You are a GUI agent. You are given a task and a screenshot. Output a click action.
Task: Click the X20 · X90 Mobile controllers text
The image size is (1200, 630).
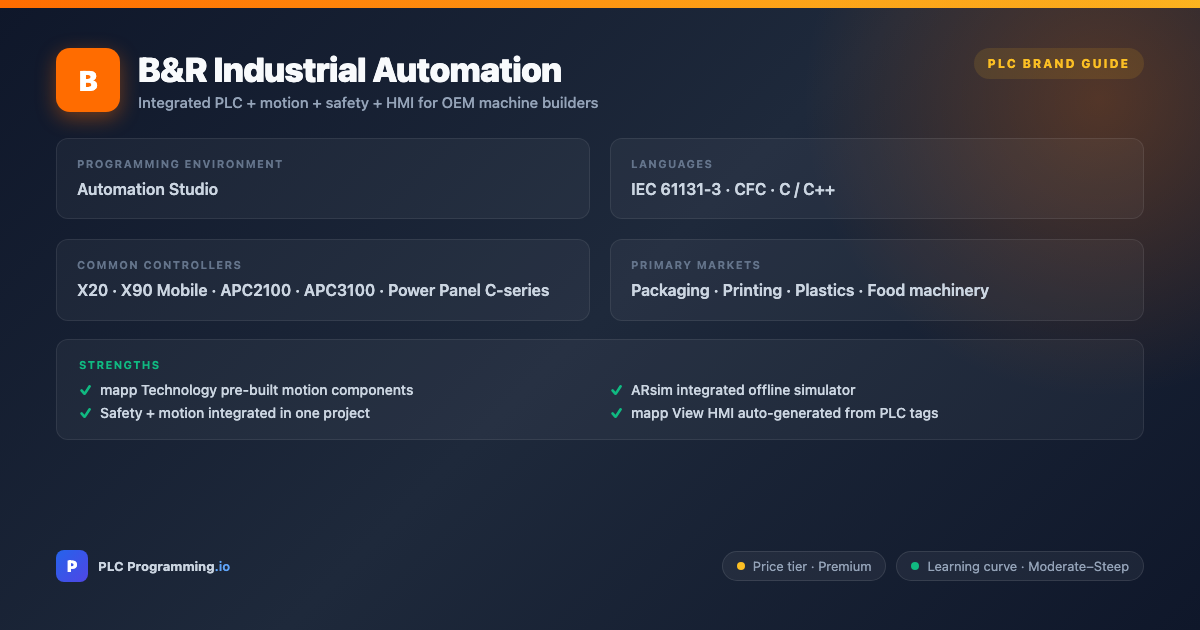coord(313,290)
